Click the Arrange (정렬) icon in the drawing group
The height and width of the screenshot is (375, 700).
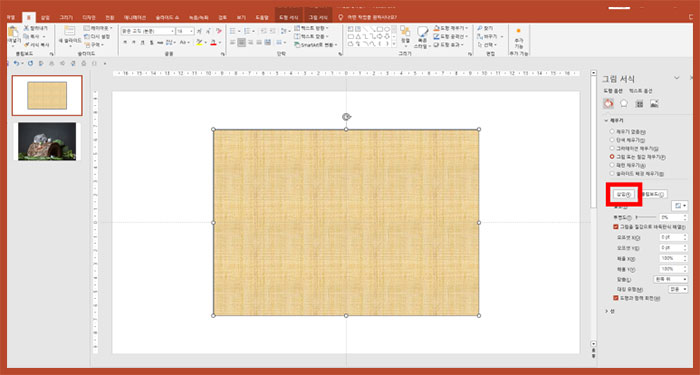coord(405,31)
